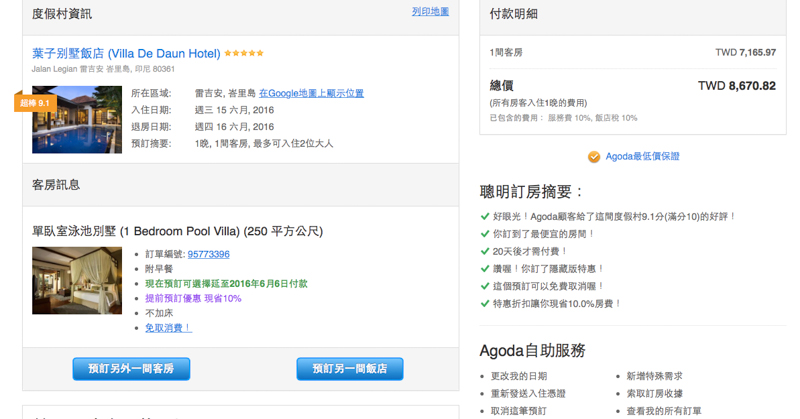This screenshot has height=419, width=800.
Task: Click the total TWD 8,670.82 amount
Action: pos(737,86)
